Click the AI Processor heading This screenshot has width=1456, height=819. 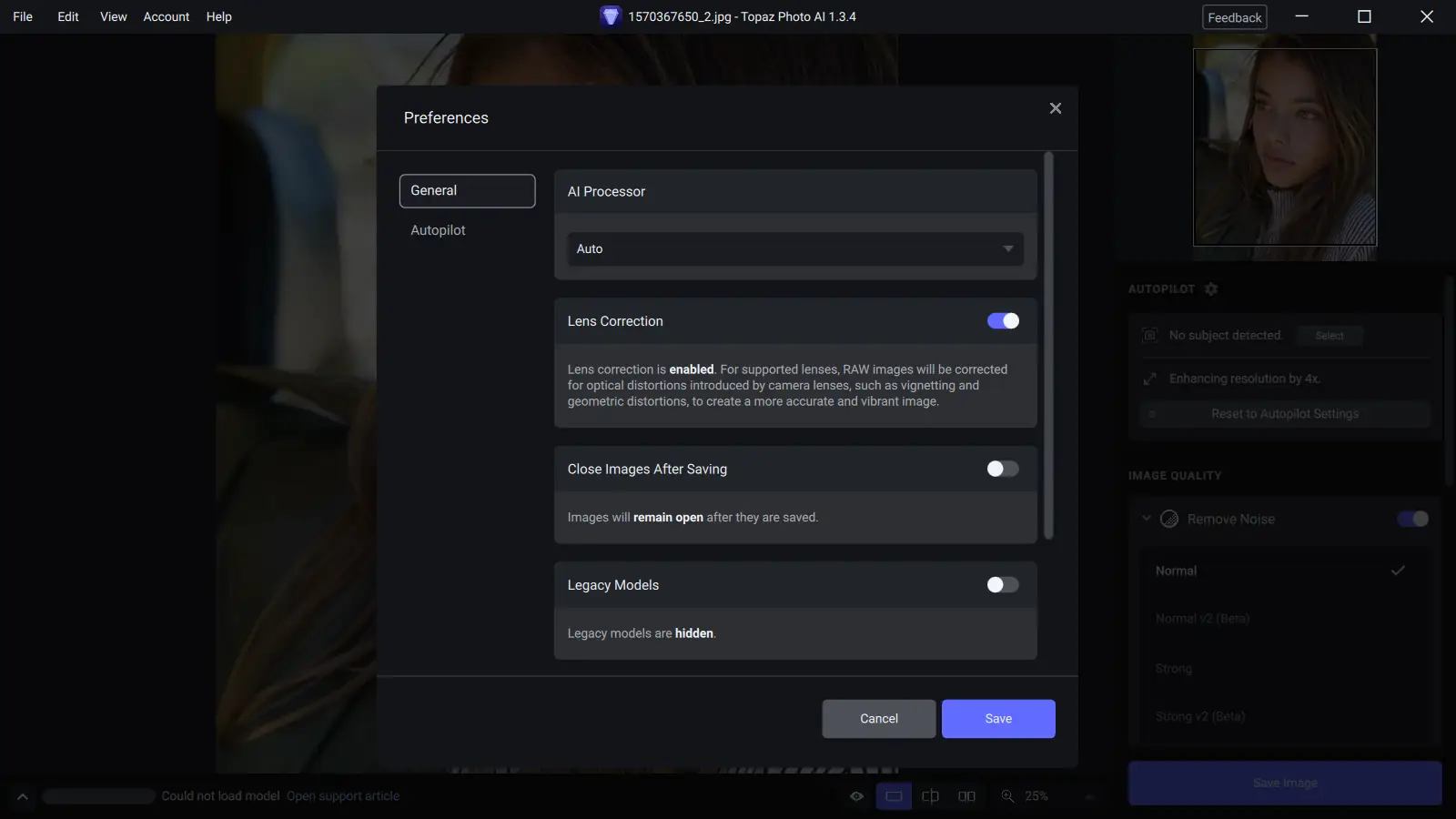click(x=606, y=192)
